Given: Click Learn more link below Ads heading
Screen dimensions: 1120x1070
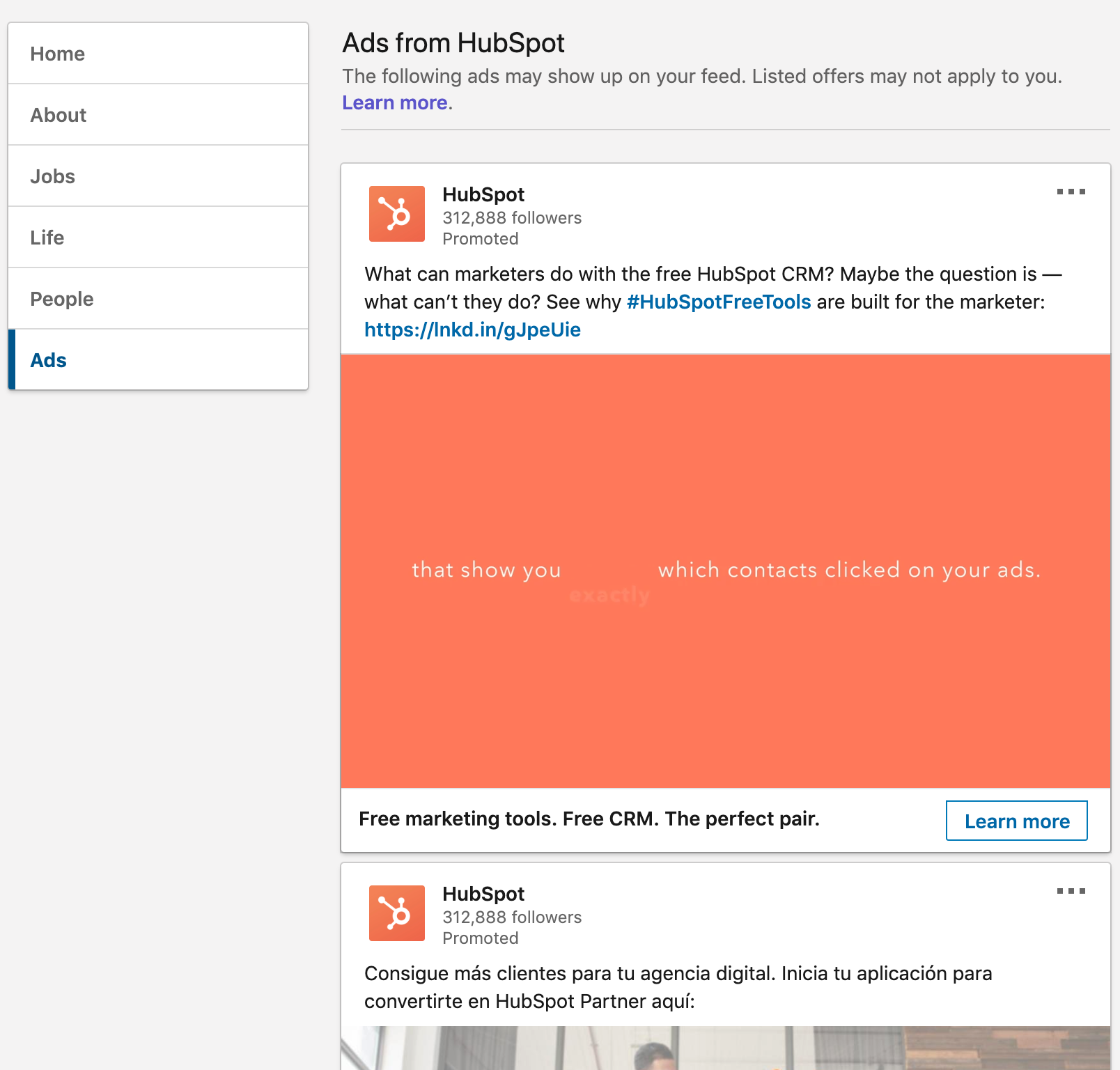Looking at the screenshot, I should tap(395, 102).
